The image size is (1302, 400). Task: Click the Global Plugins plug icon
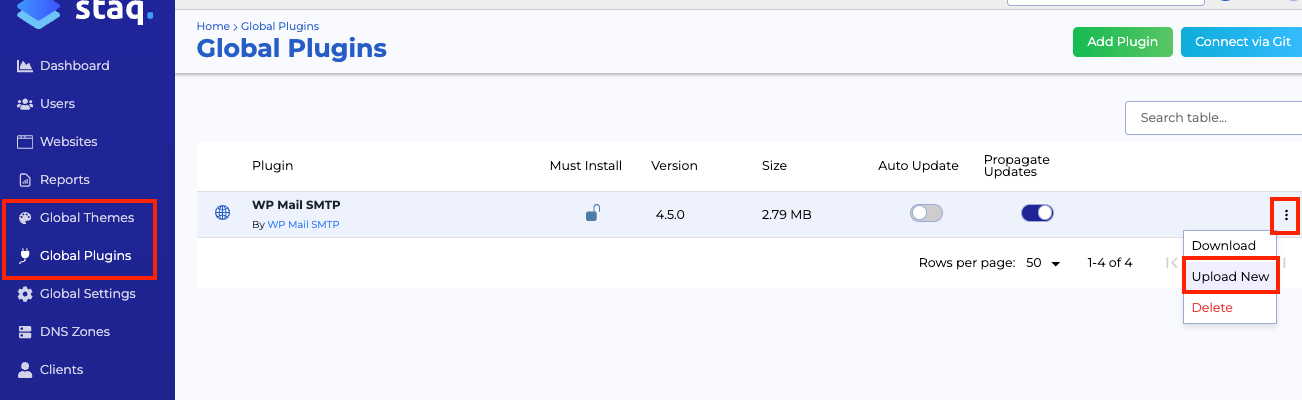tap(26, 256)
